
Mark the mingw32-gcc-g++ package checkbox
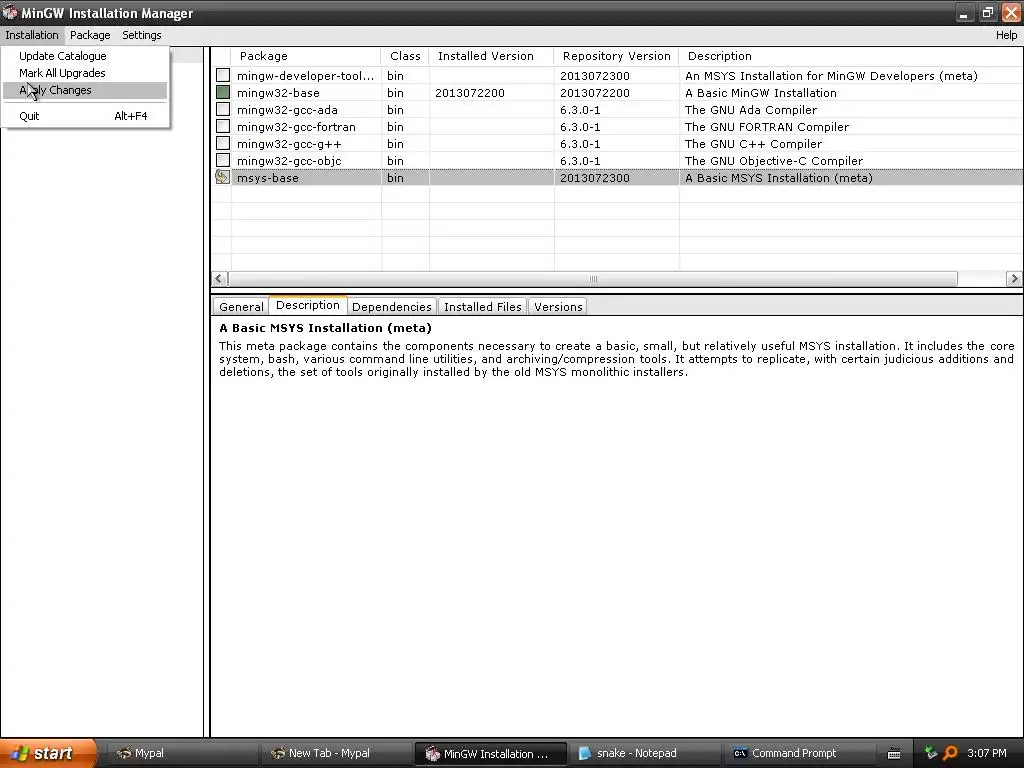[223, 144]
